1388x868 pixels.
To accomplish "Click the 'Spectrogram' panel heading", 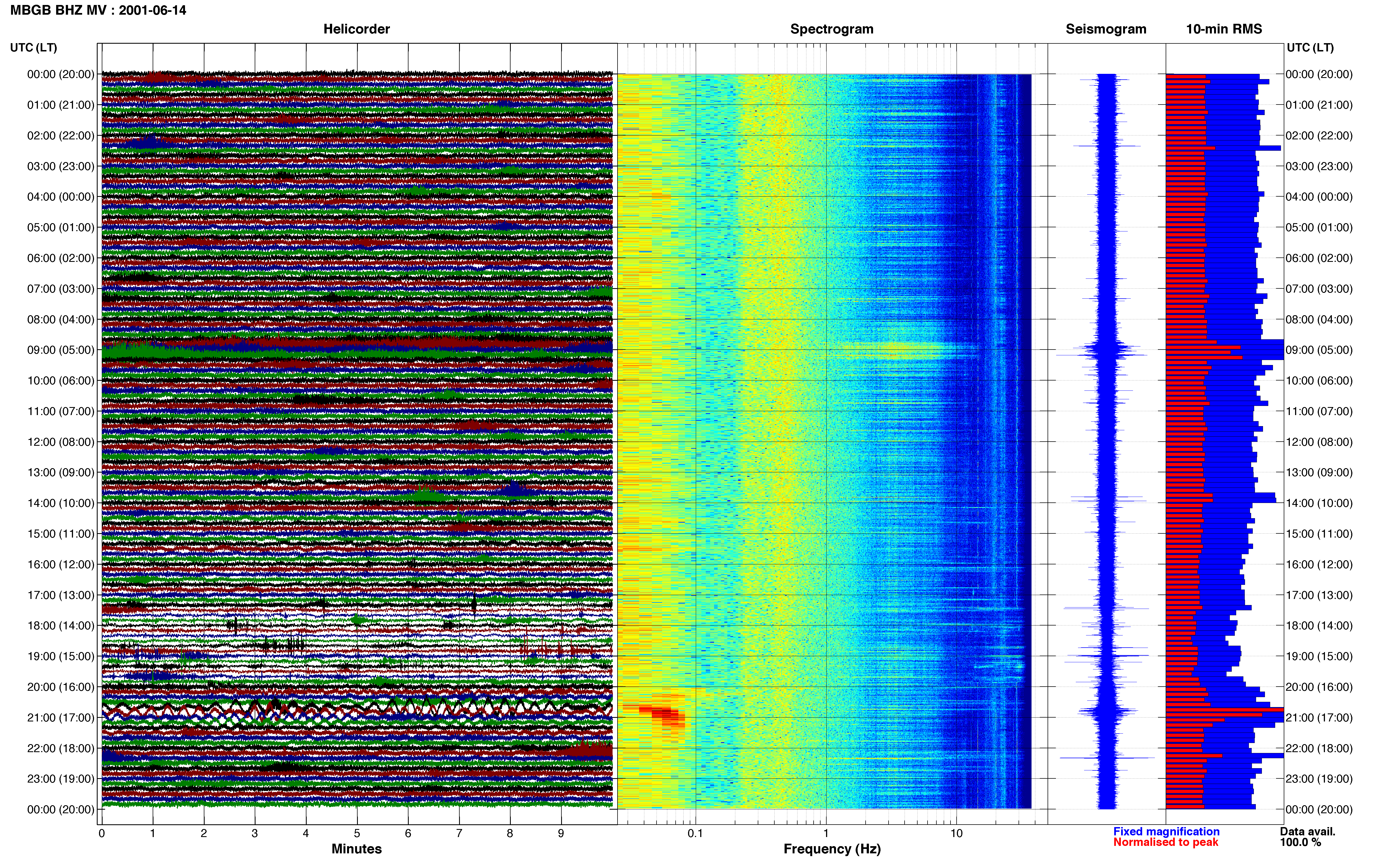I will [x=832, y=29].
